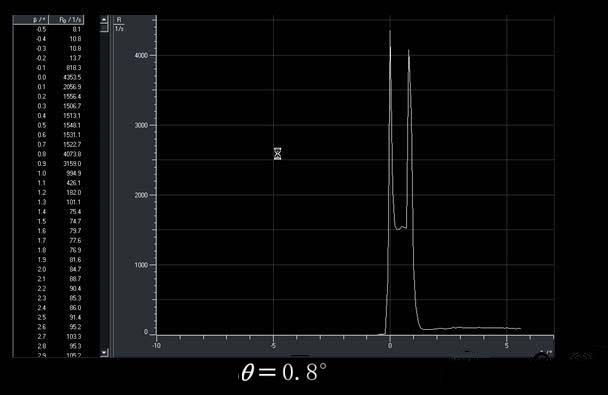Viewport: 608px width, 395px height.
Task: Click the R 1/s axis label icon
Action: [119, 24]
